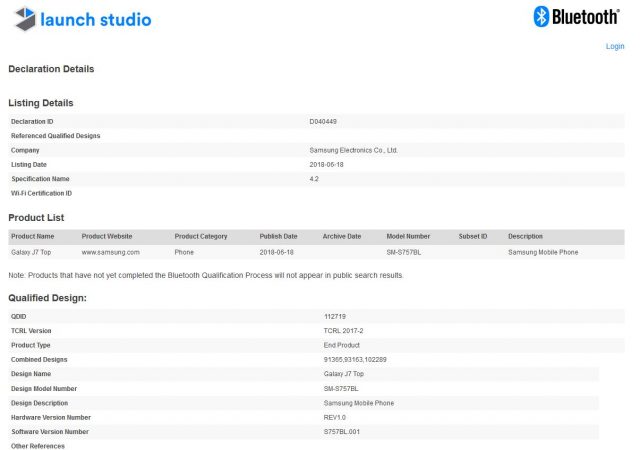Click the Archive Date column header

click(x=341, y=236)
